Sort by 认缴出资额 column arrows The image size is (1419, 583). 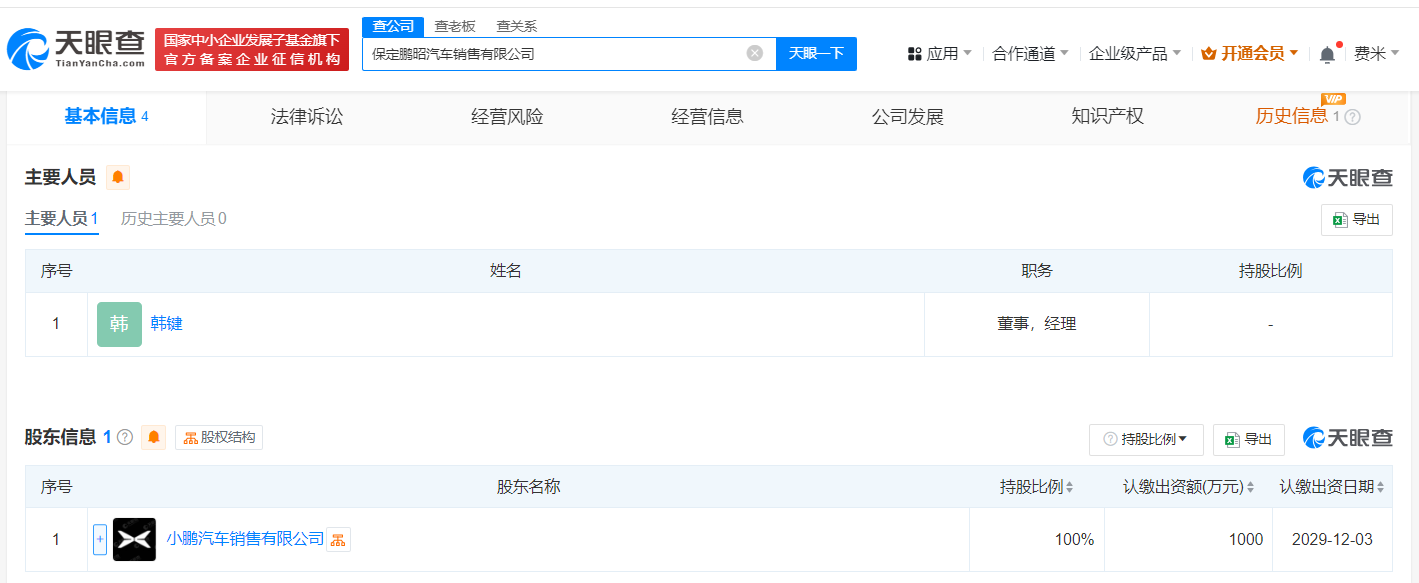pos(1251,488)
